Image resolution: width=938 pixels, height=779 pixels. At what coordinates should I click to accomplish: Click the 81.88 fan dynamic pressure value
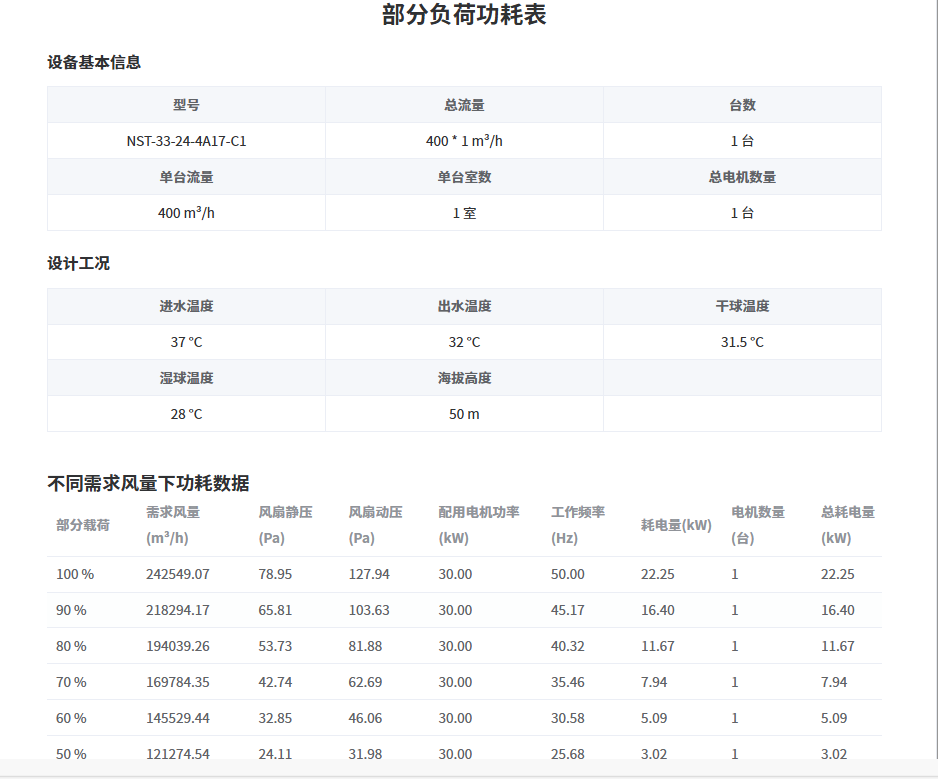click(x=365, y=646)
